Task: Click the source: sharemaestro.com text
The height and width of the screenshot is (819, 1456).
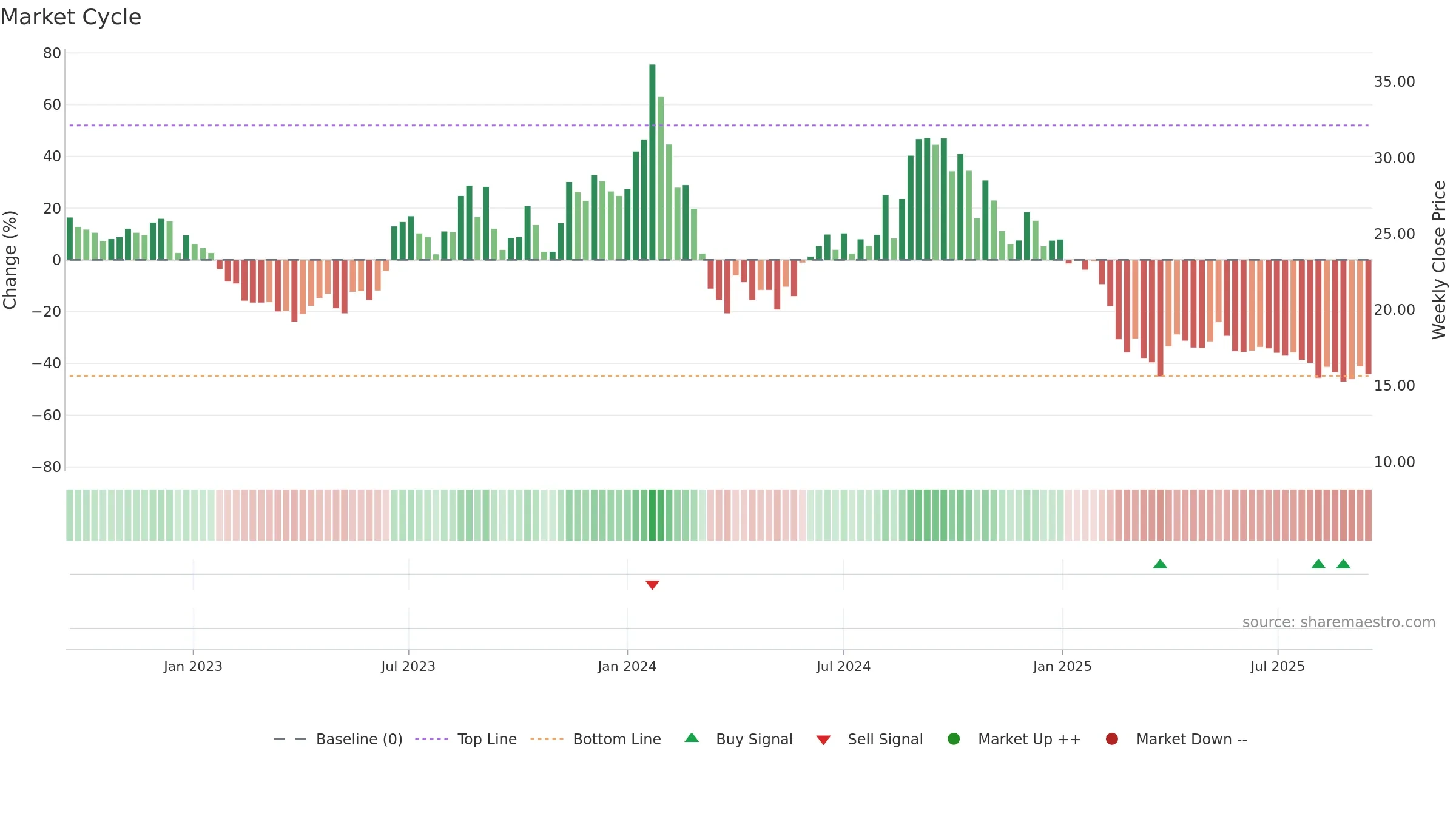Action: point(1339,622)
